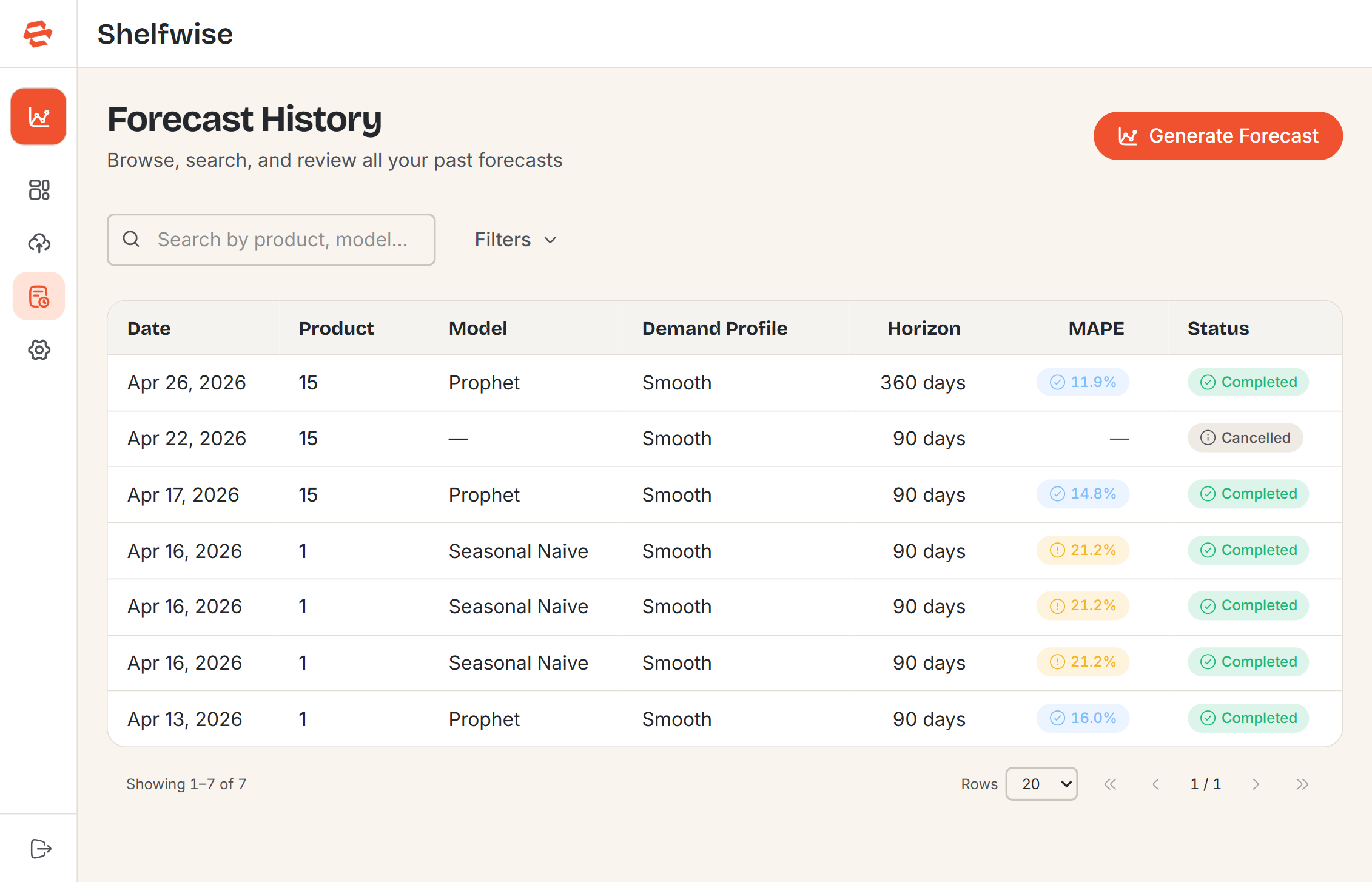Click the Generate Forecast button
Viewport: 1372px width, 882px height.
(x=1218, y=136)
